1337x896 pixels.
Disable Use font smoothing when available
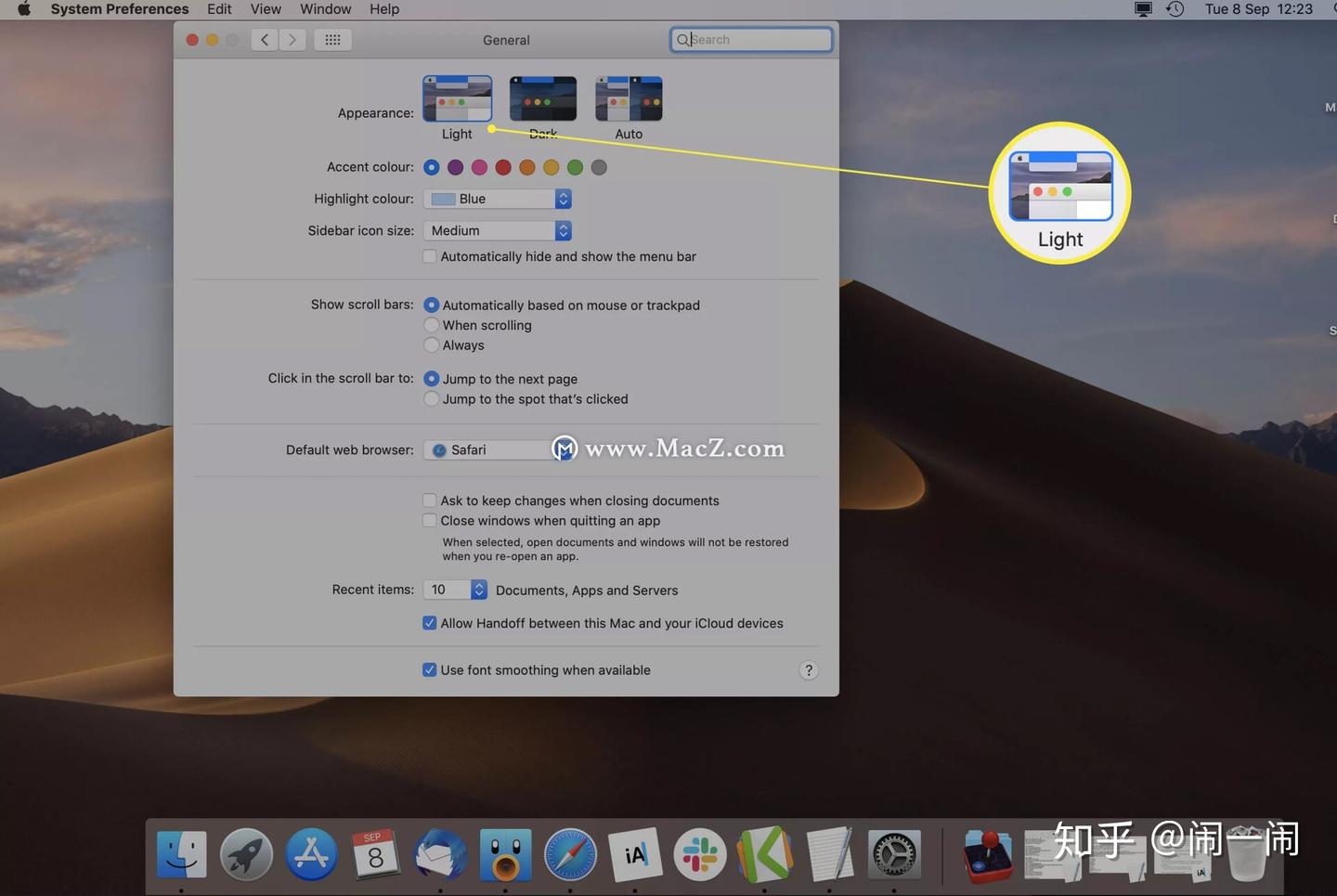click(x=429, y=670)
